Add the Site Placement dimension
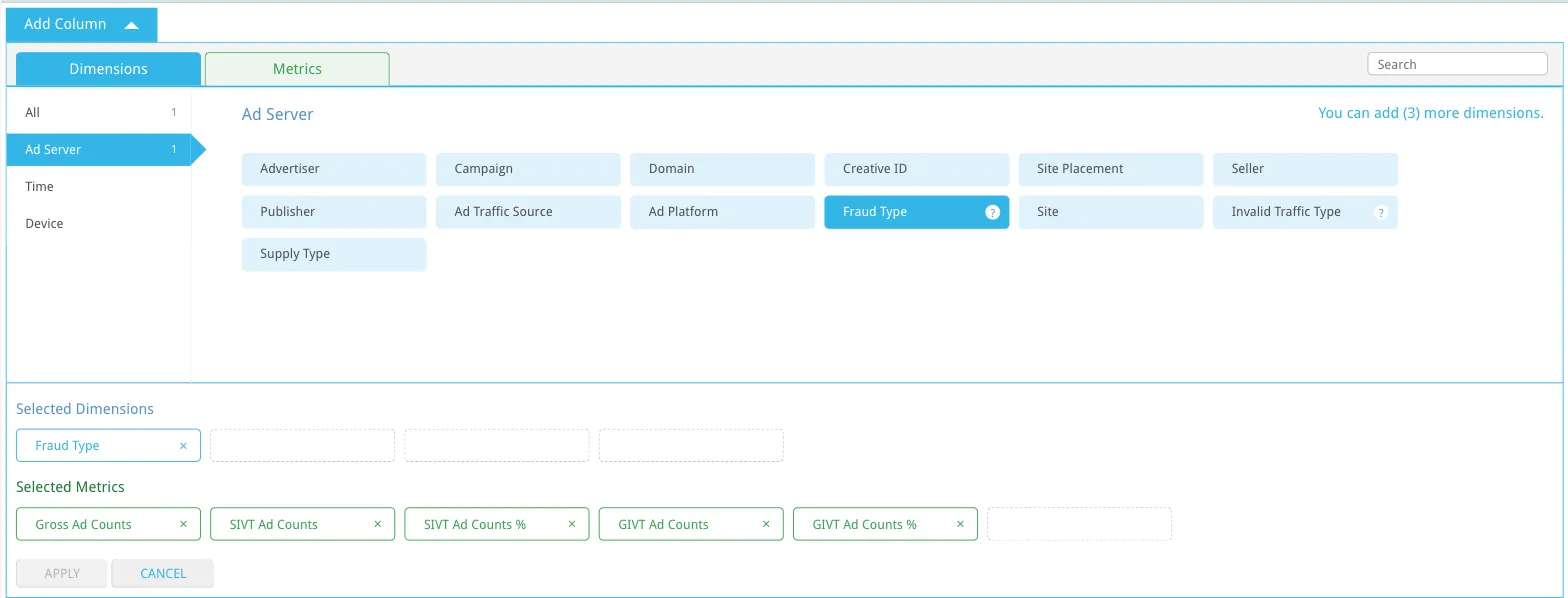The height and width of the screenshot is (598, 1568). click(1111, 169)
